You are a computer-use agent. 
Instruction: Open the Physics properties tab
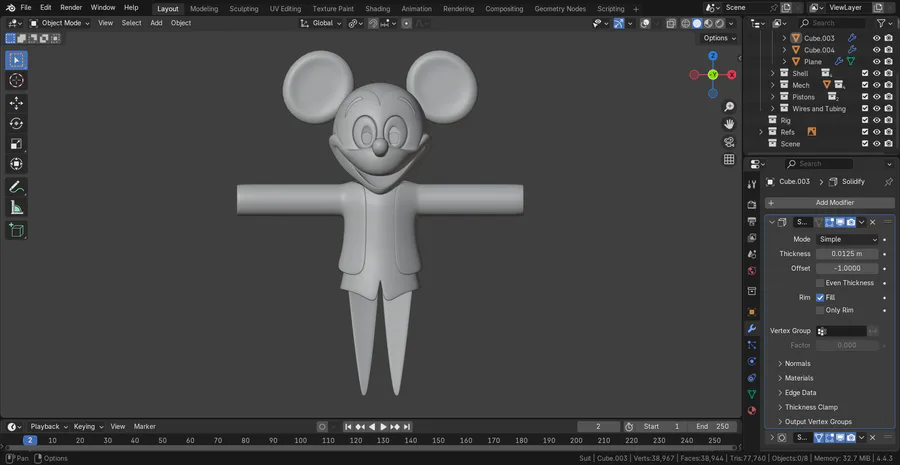tap(751, 361)
